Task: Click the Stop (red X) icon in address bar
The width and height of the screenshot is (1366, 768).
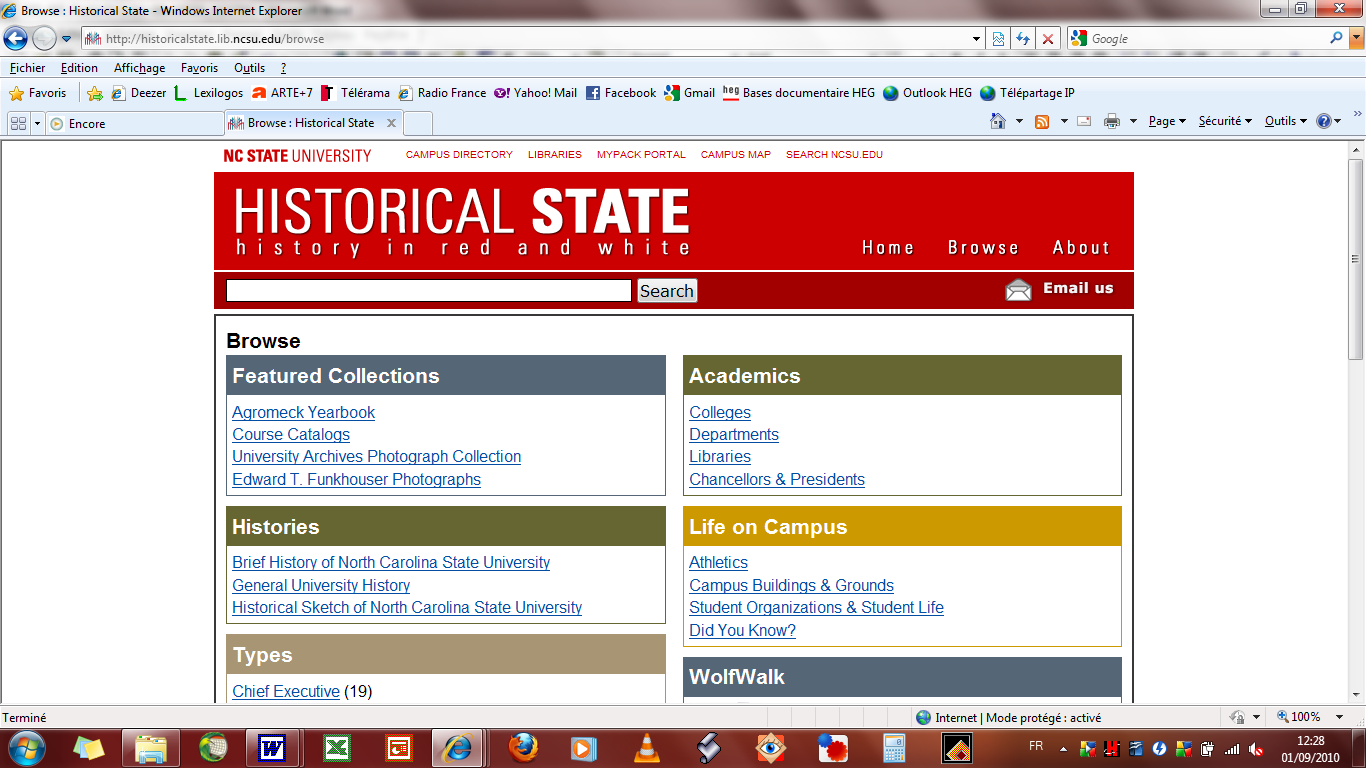Action: coord(1048,39)
